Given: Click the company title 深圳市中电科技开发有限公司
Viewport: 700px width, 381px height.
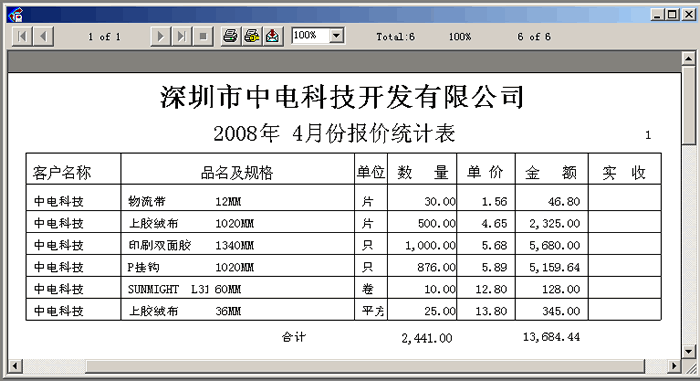Looking at the screenshot, I should pyautogui.click(x=342, y=97).
